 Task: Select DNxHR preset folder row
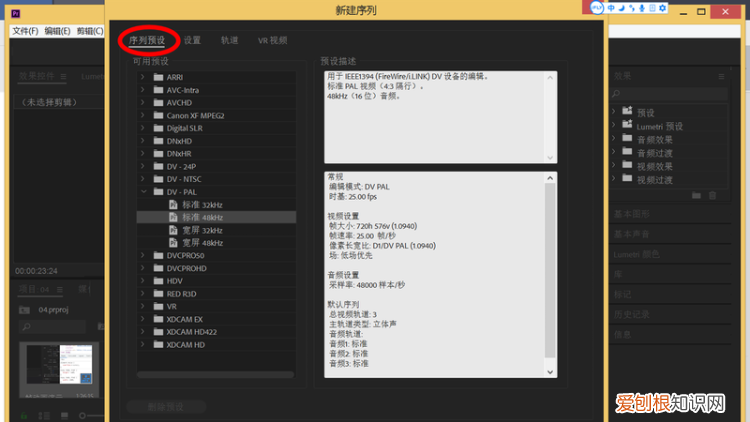216,153
